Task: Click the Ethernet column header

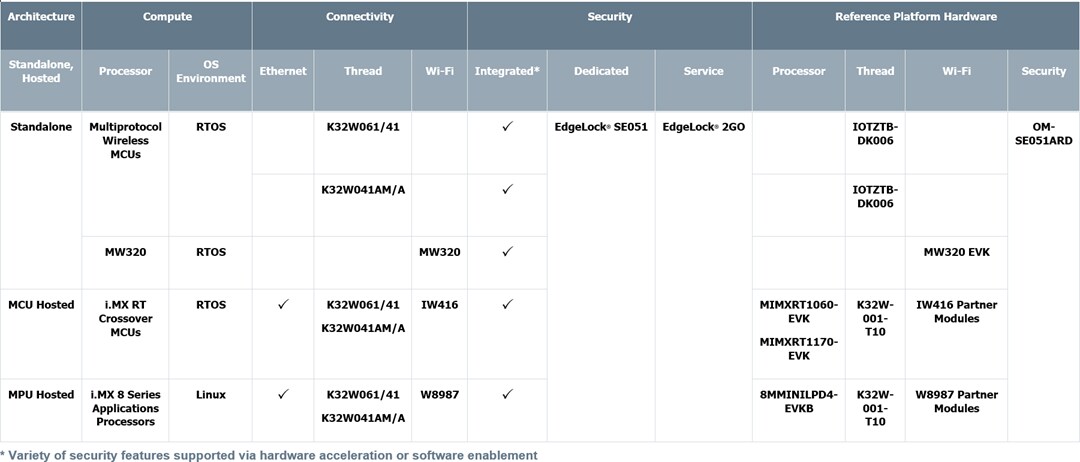Action: 283,71
